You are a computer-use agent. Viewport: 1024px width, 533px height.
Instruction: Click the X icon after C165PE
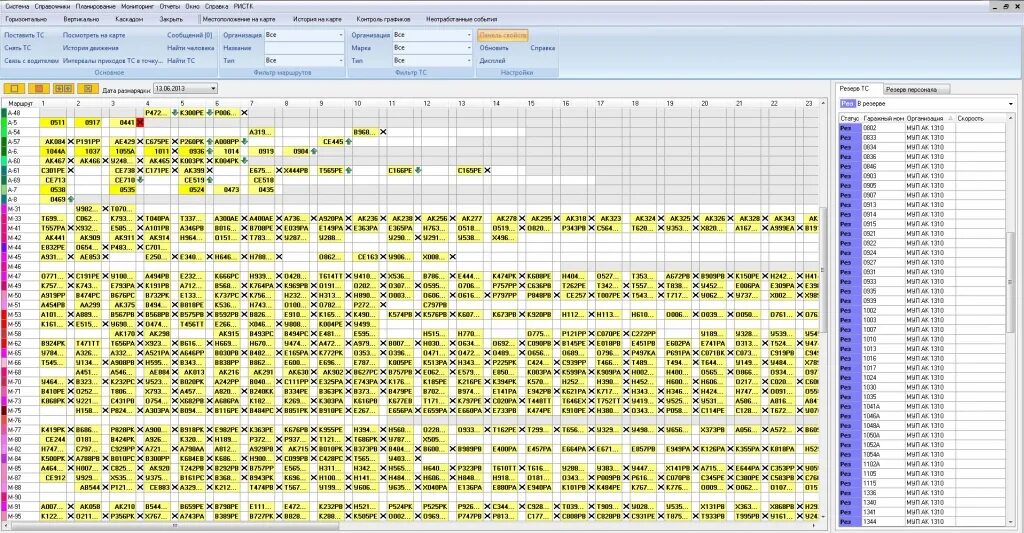point(487,170)
